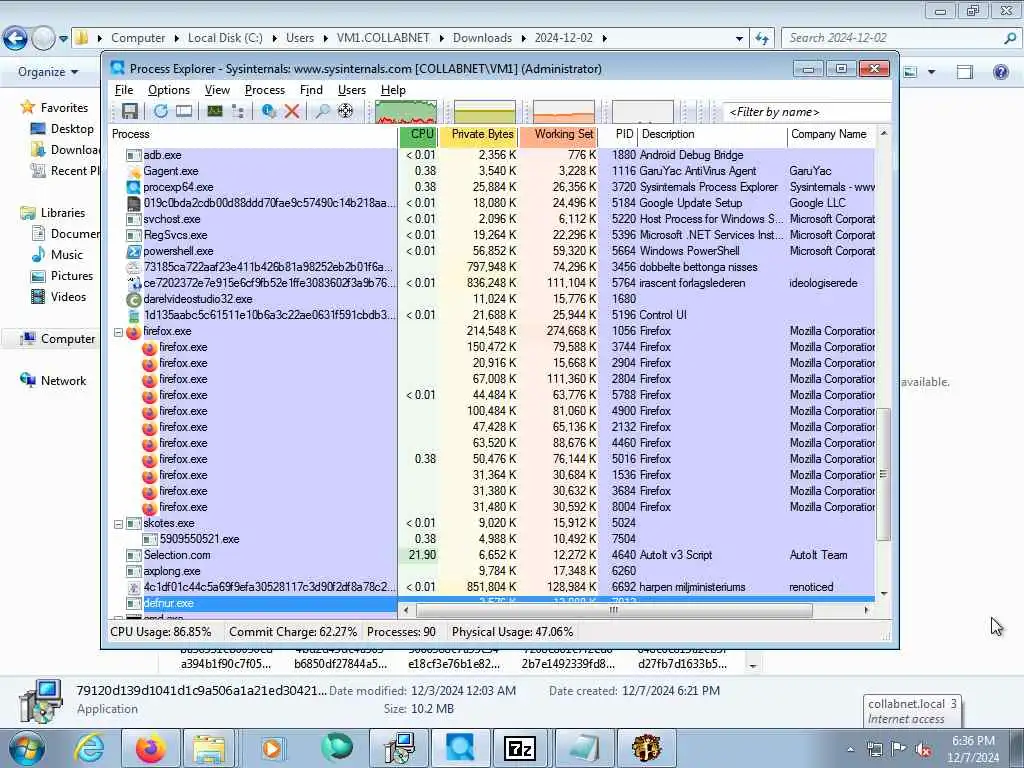The height and width of the screenshot is (768, 1024).
Task: Collapse the parent firefox.exe process tree
Action: [118, 332]
